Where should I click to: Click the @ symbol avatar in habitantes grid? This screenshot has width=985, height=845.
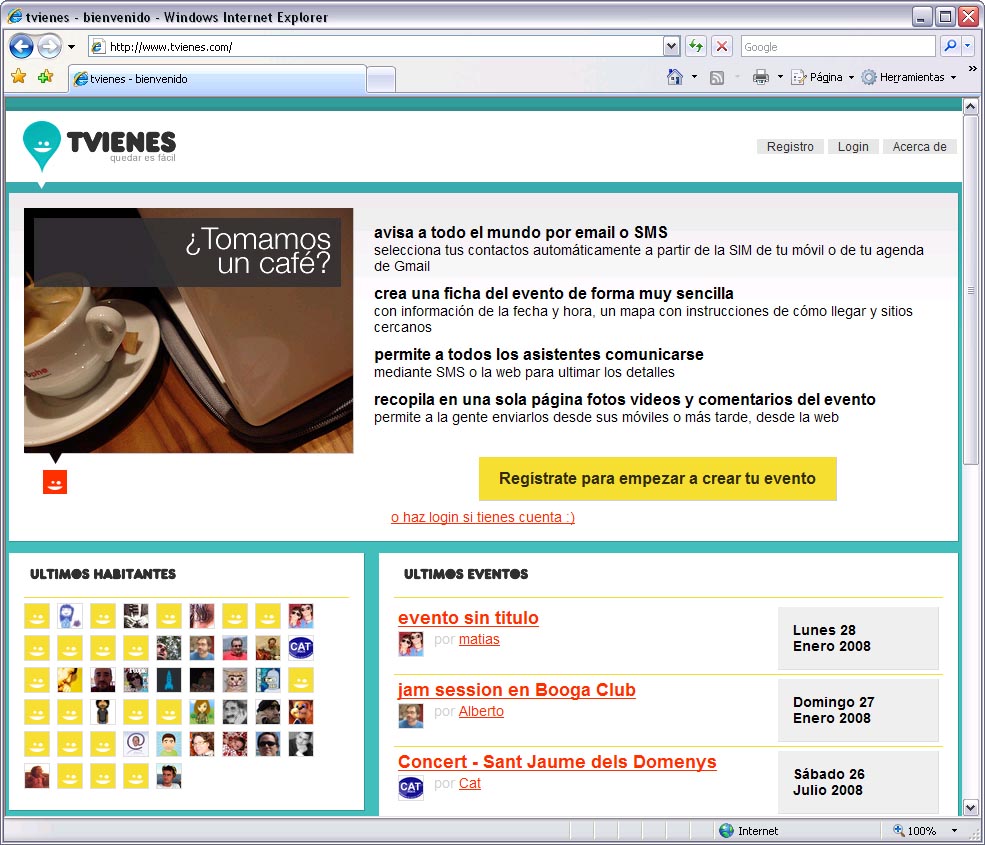pos(136,744)
